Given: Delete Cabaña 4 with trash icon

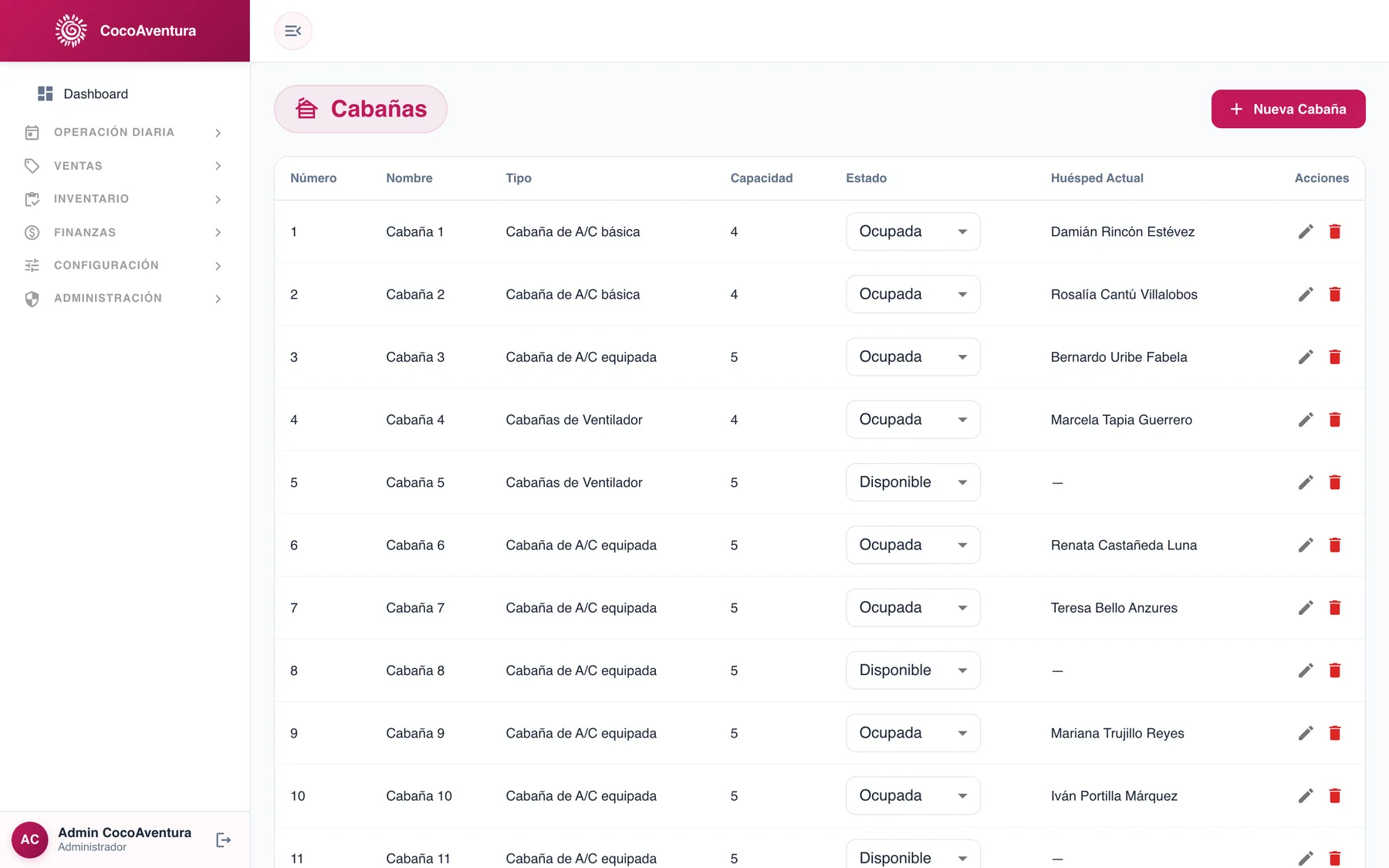Looking at the screenshot, I should [x=1335, y=420].
